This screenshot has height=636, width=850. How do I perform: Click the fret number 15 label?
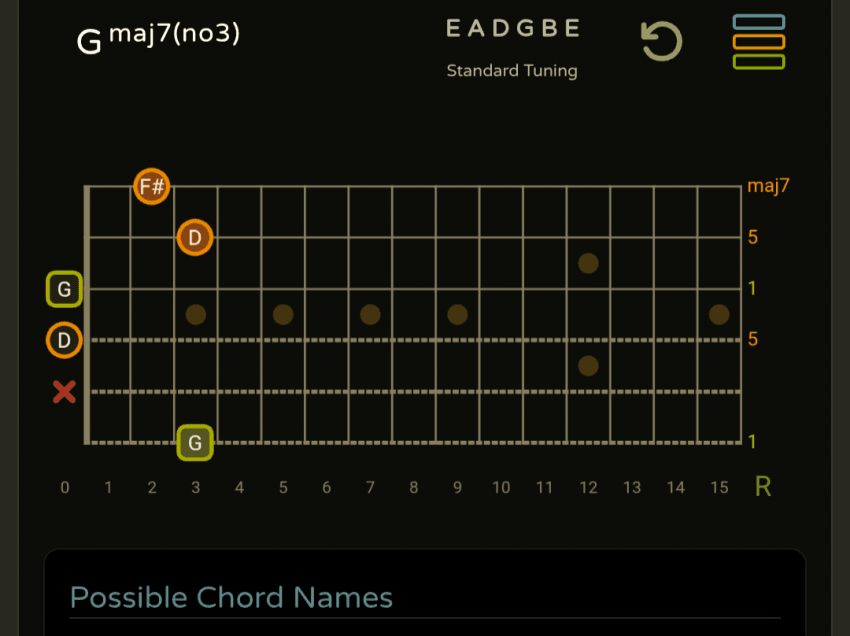coord(719,488)
